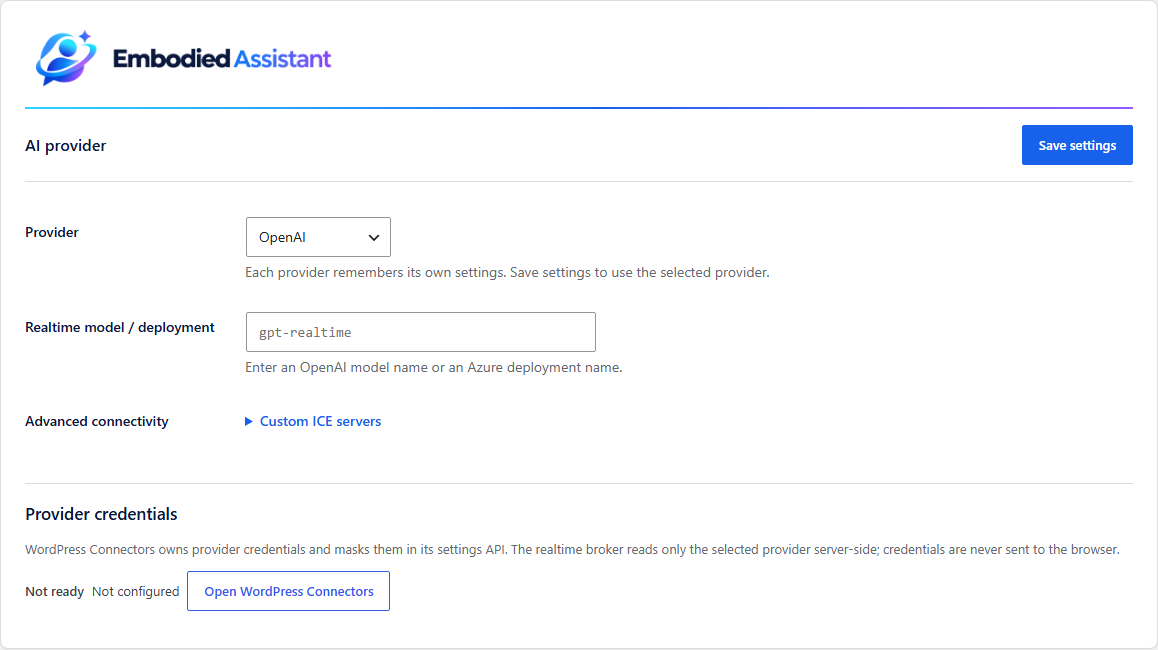Click the hint 'Each provider remembers its own settings'
1158x650 pixels.
pyautogui.click(x=507, y=273)
